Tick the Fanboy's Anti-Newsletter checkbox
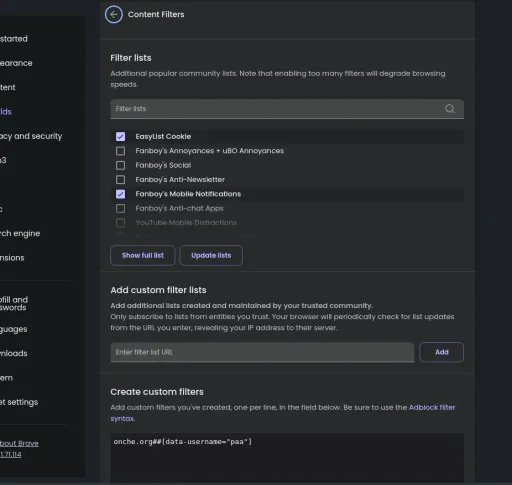 coord(120,179)
